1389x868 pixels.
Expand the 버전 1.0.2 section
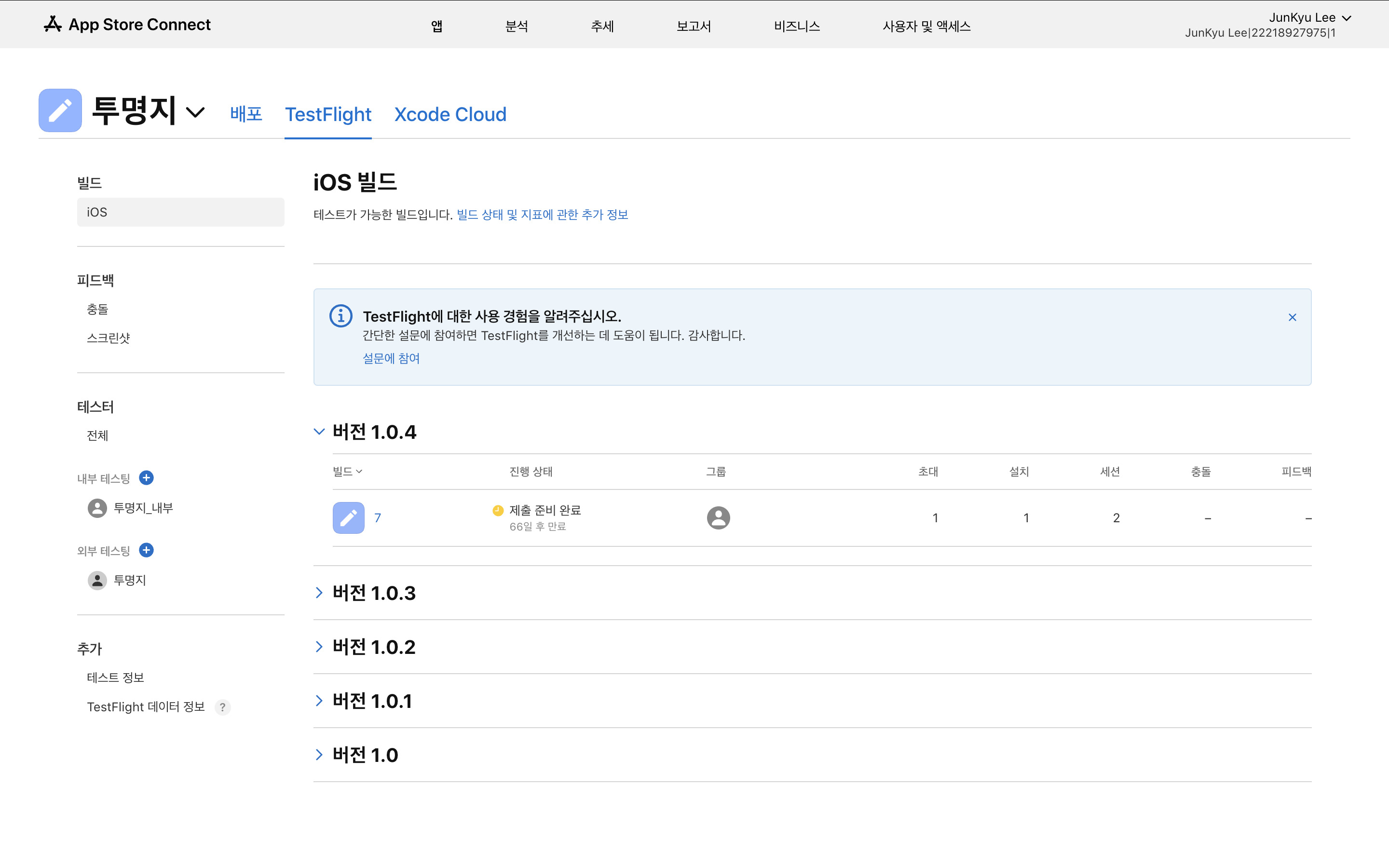(x=319, y=646)
